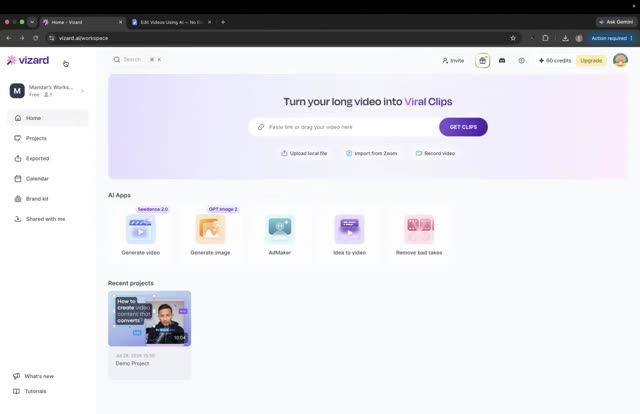
Task: Open the browser tab search dropdown
Action: coord(32,22)
